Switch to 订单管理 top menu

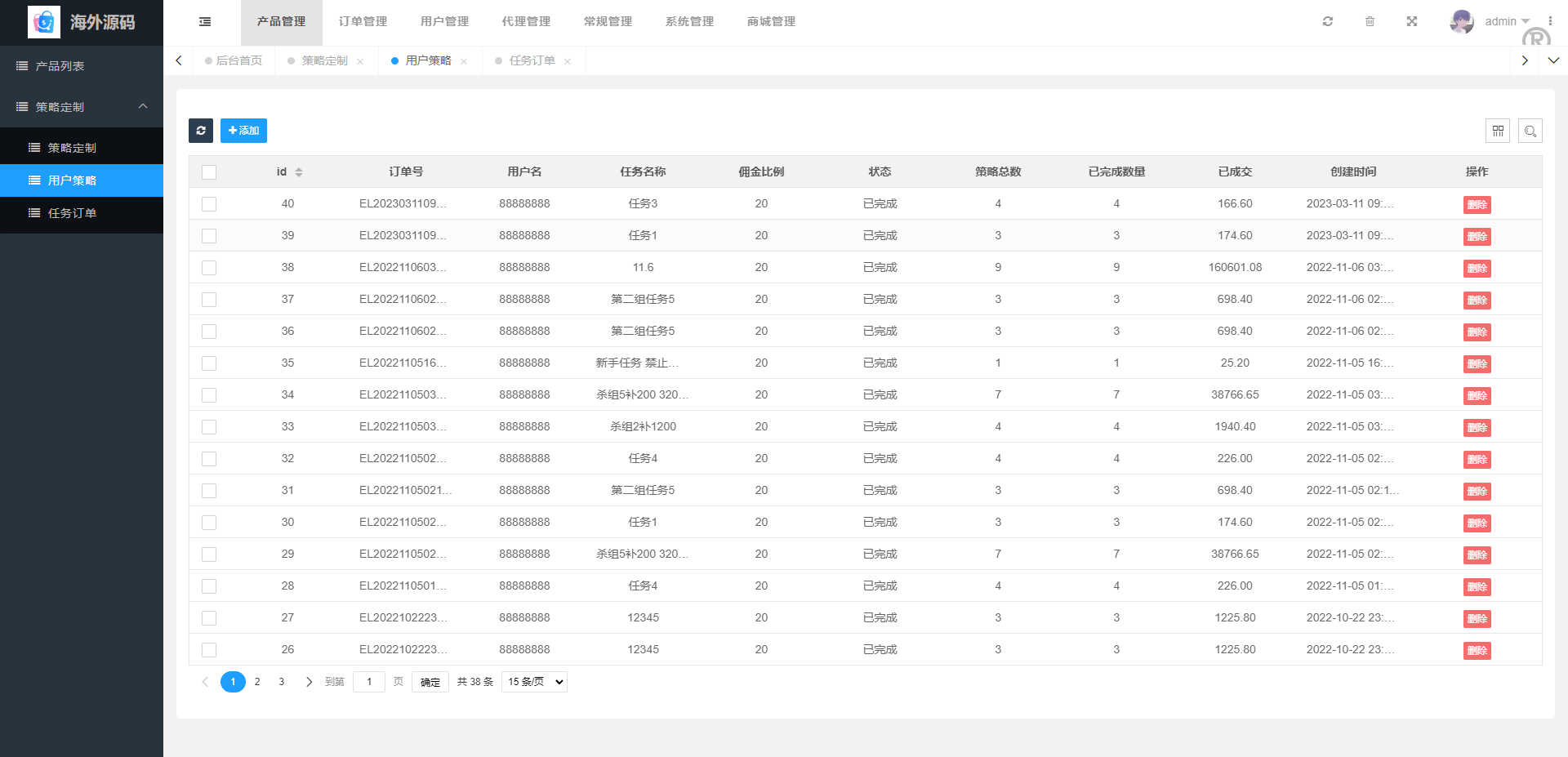(363, 22)
